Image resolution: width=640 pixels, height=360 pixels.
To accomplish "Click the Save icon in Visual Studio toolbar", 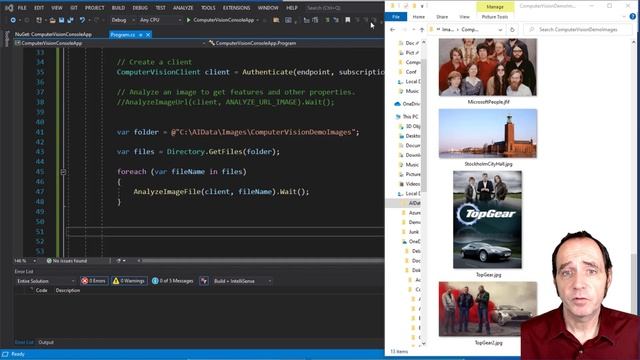I will 61,20.
